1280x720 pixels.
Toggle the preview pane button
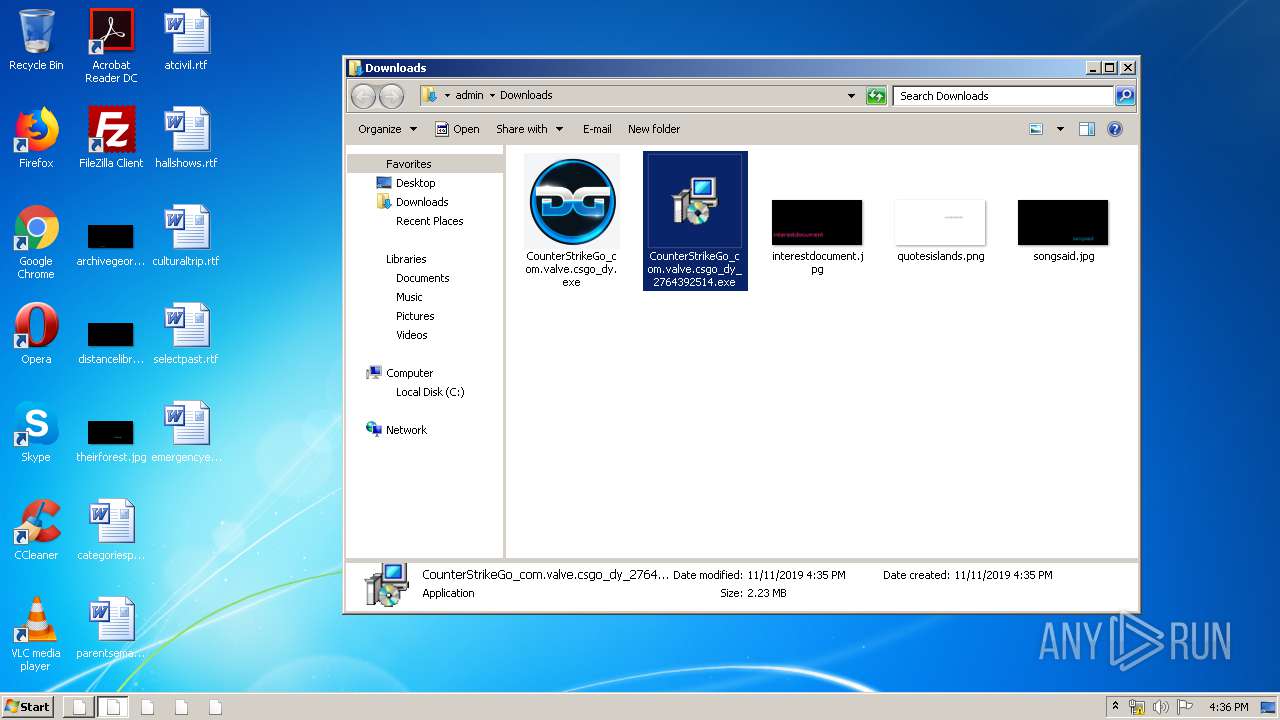pos(1087,129)
